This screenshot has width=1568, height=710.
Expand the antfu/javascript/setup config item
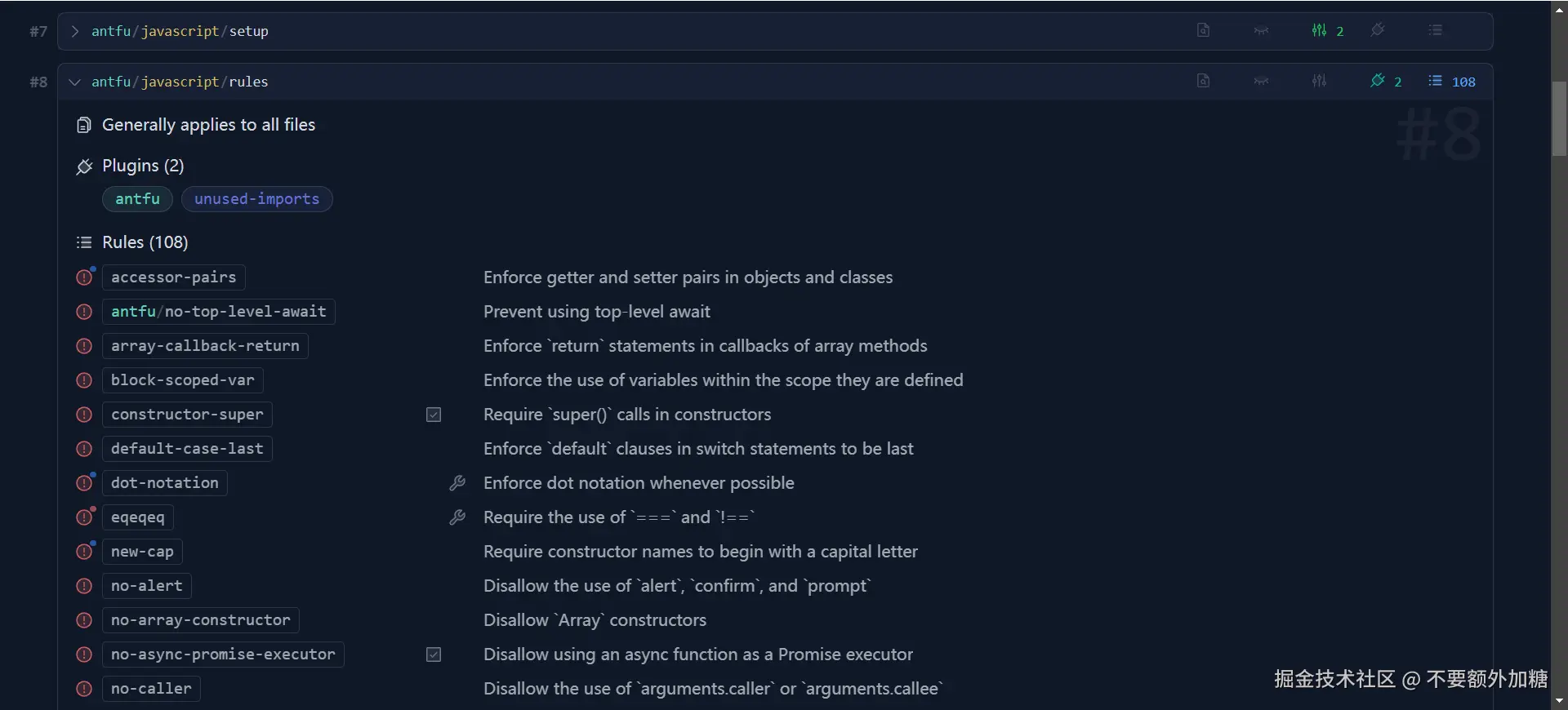coord(75,31)
